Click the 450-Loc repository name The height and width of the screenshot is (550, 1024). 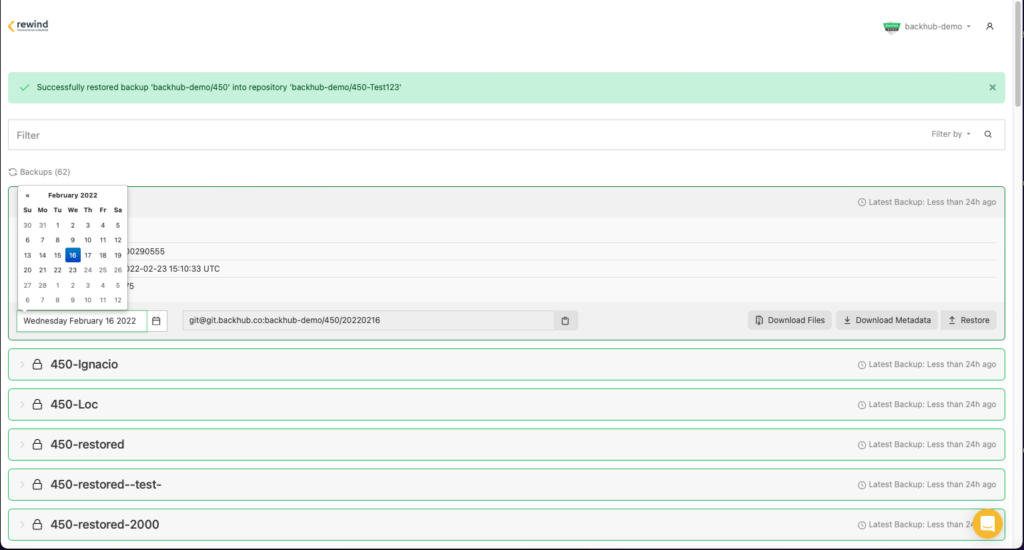pyautogui.click(x=74, y=404)
